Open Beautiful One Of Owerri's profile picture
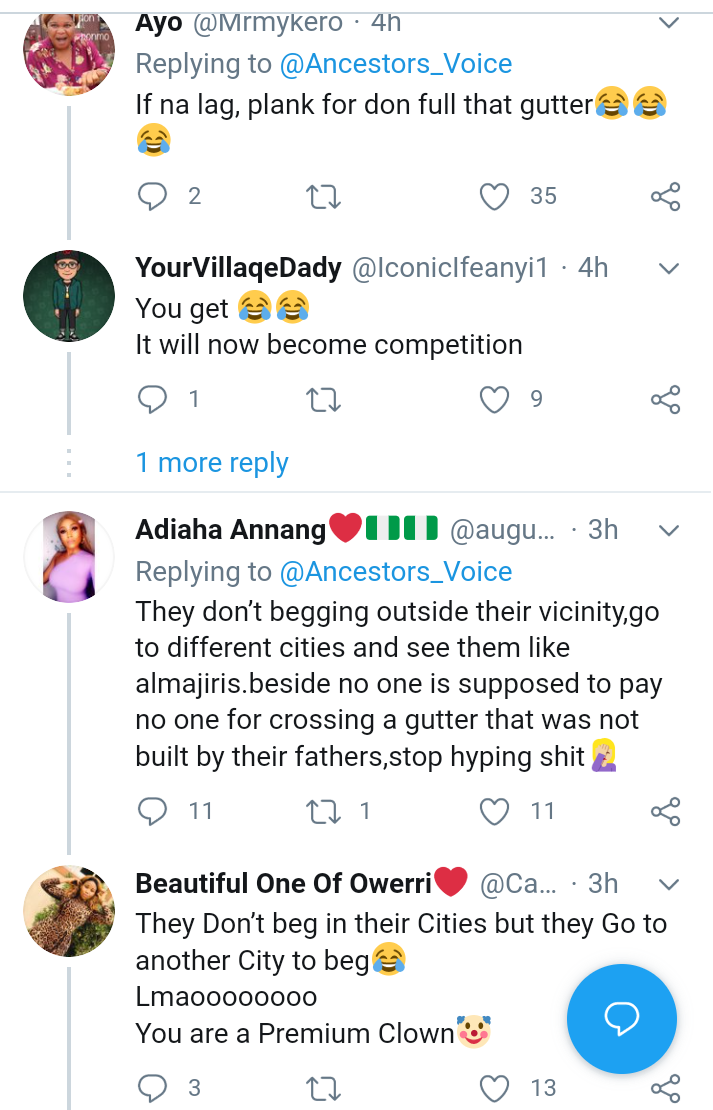The height and width of the screenshot is (1110, 713). (69, 910)
